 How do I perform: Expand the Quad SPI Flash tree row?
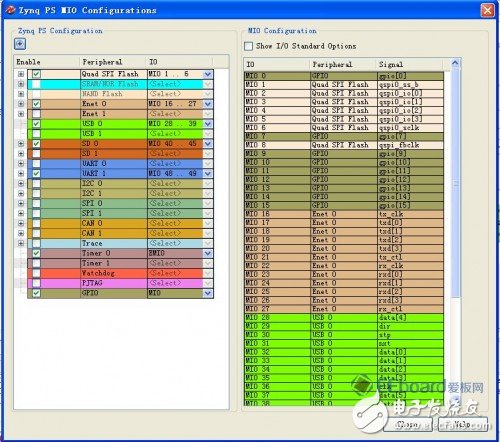(x=21, y=74)
